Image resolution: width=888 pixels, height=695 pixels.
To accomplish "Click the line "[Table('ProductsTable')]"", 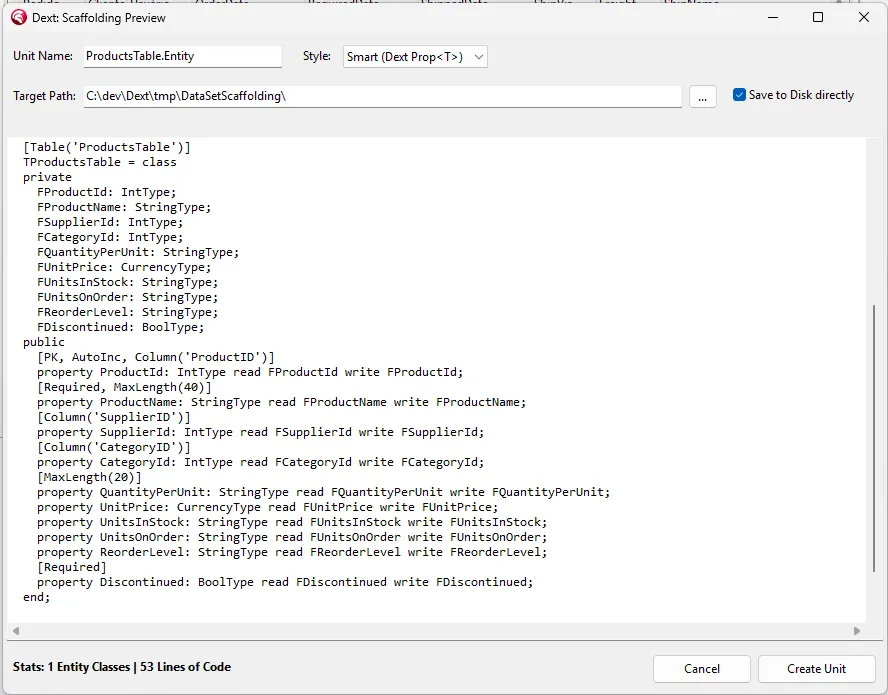I will click(107, 147).
